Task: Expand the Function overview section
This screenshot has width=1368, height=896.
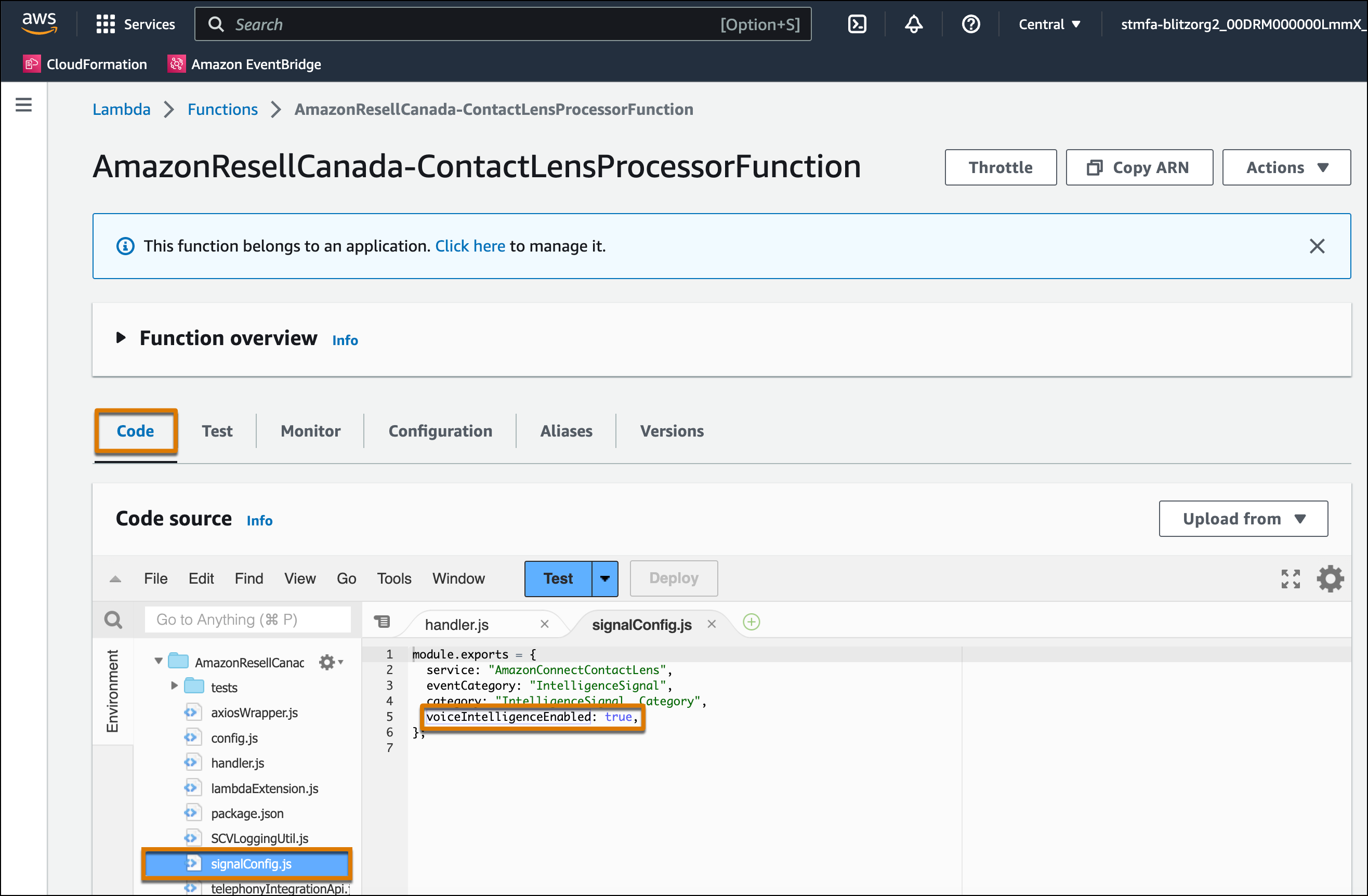Action: point(120,338)
